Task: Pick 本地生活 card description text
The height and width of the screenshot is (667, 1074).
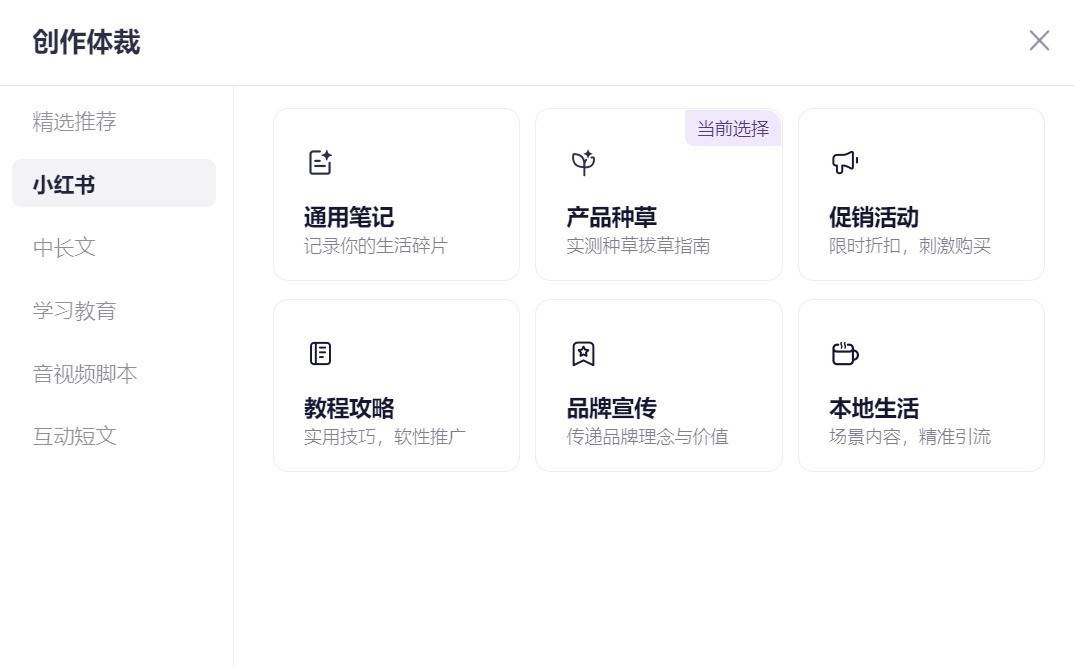Action: 910,437
